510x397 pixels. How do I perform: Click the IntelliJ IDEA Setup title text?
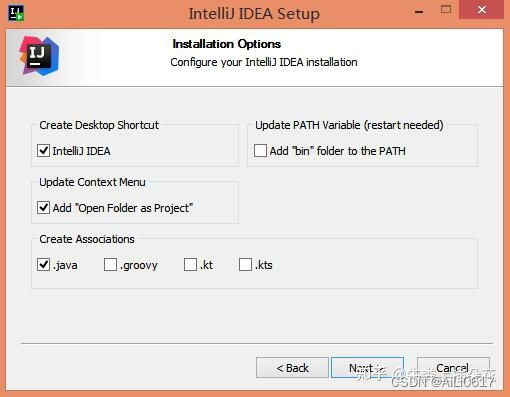[x=254, y=14]
